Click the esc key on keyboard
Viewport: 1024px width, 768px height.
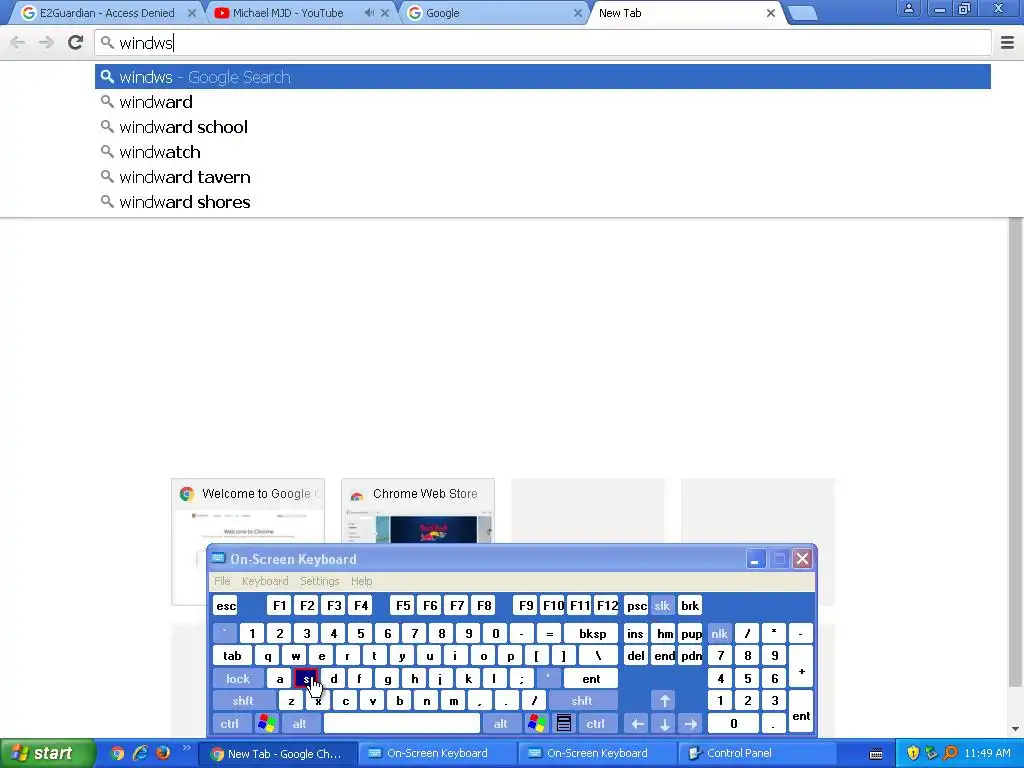[226, 605]
